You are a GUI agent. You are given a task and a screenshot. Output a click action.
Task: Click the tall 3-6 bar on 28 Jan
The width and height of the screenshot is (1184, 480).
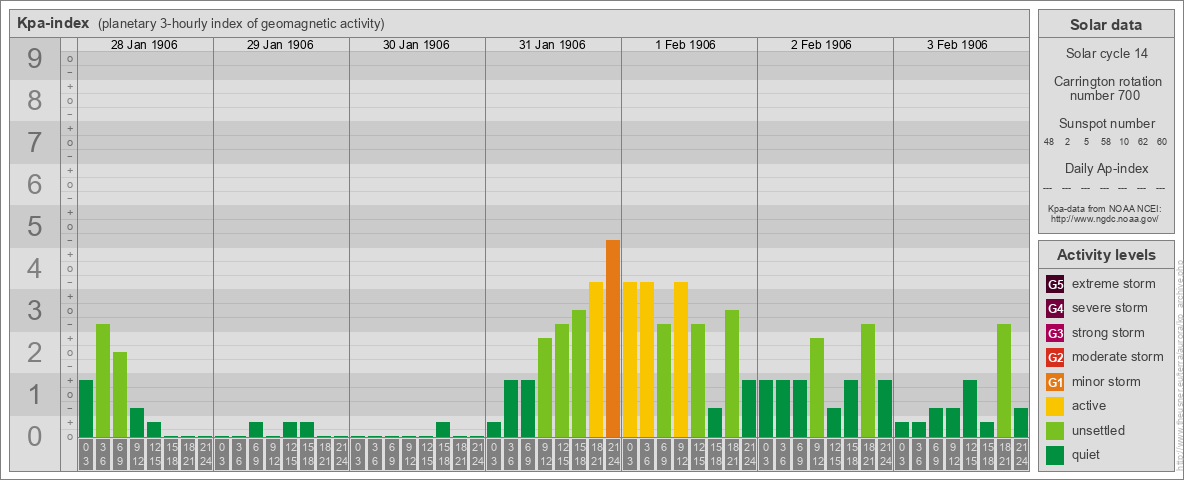click(103, 380)
